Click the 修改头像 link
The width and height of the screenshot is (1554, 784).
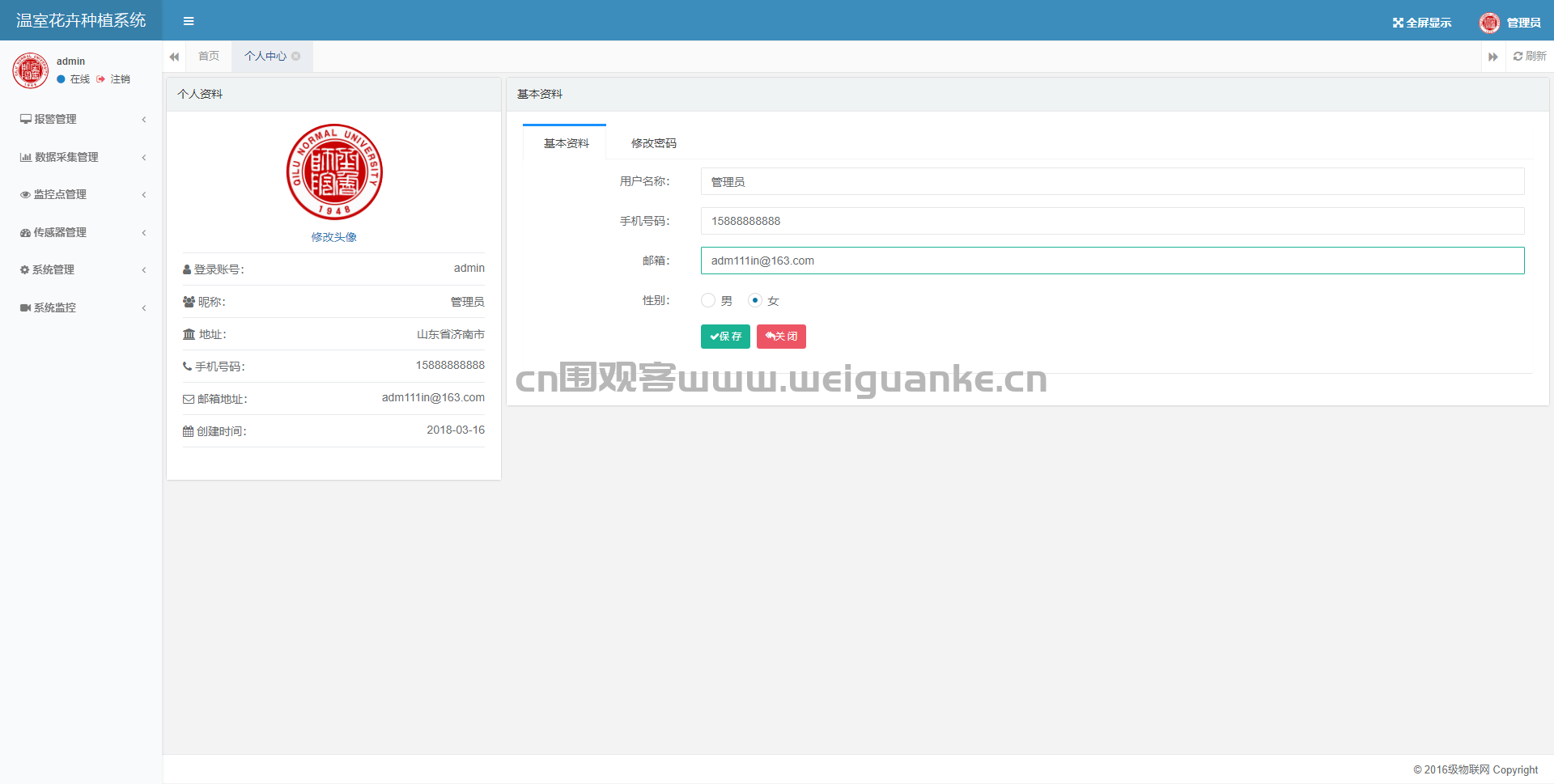pyautogui.click(x=334, y=237)
